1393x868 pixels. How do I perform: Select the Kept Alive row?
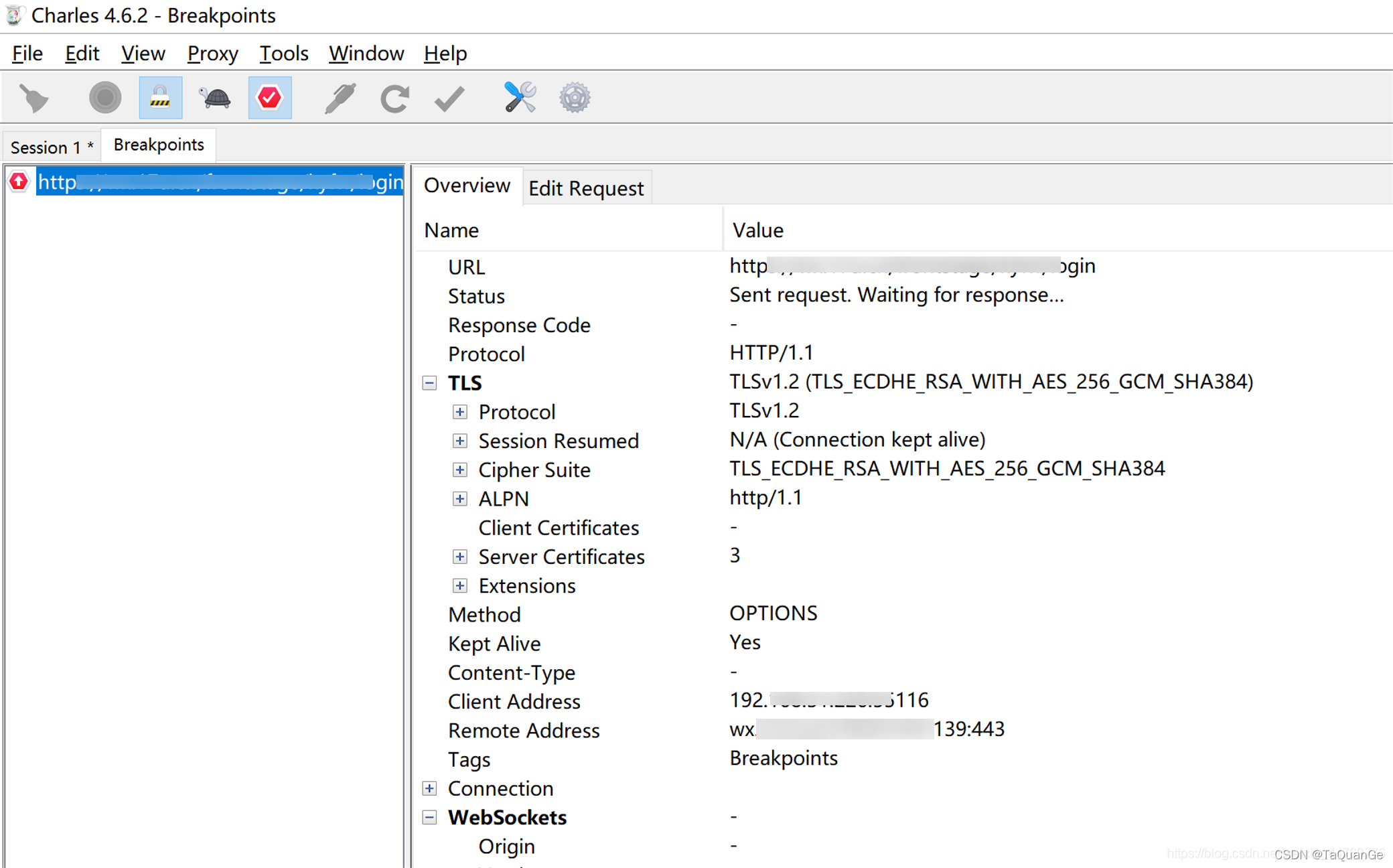click(x=904, y=643)
